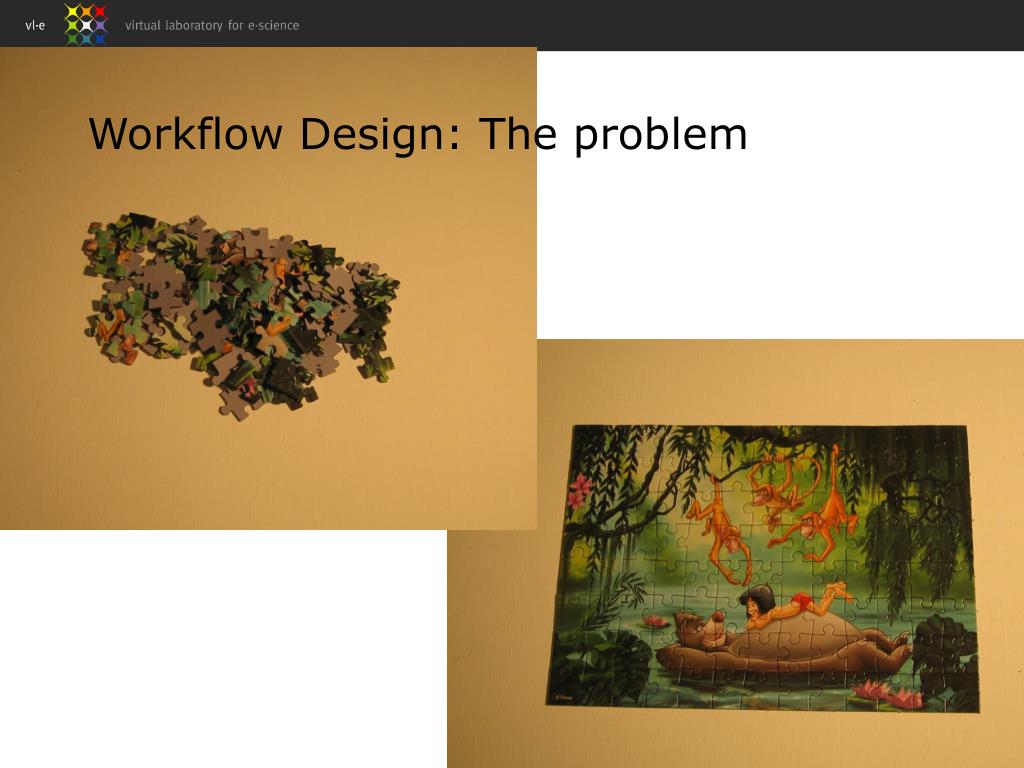Click the 'Workflow Design: The problem' title
Image resolution: width=1024 pixels, height=768 pixels.
click(x=417, y=135)
